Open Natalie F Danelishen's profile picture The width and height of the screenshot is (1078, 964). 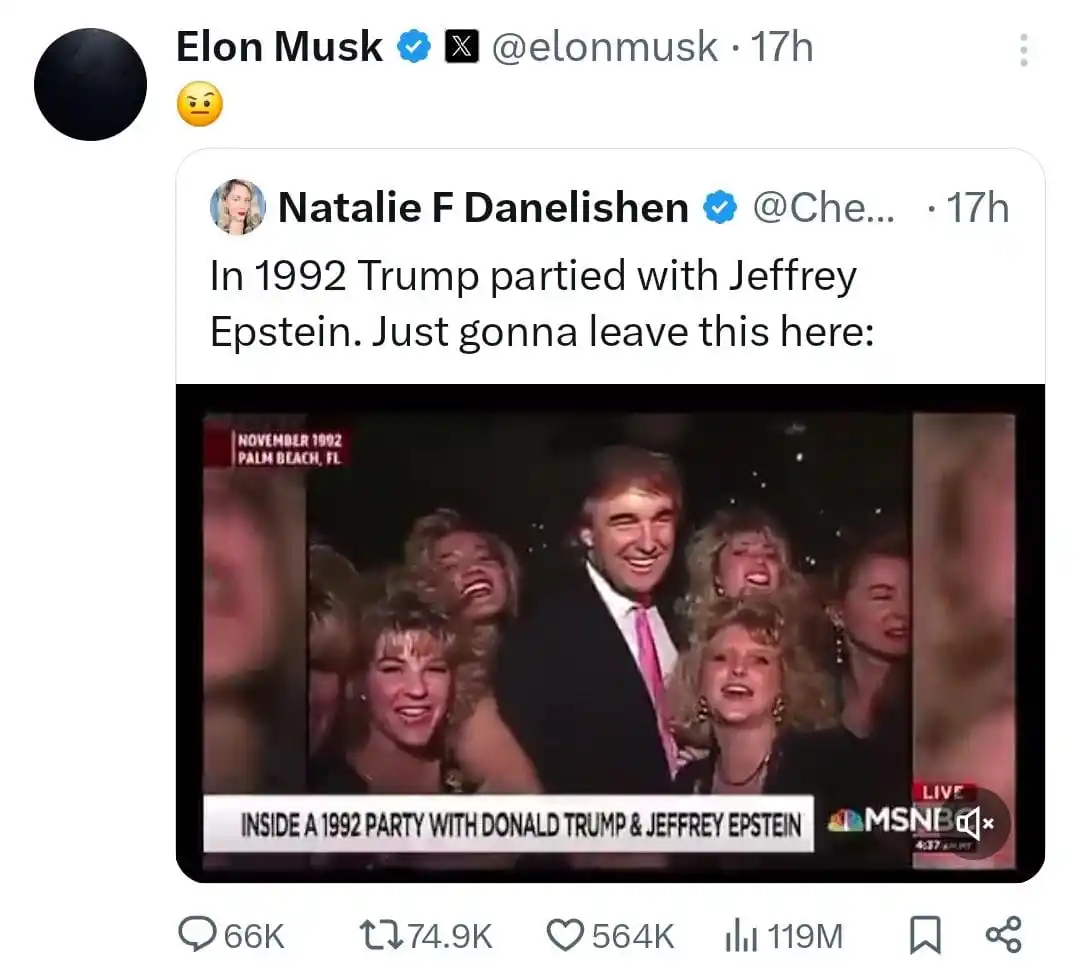coord(238,207)
